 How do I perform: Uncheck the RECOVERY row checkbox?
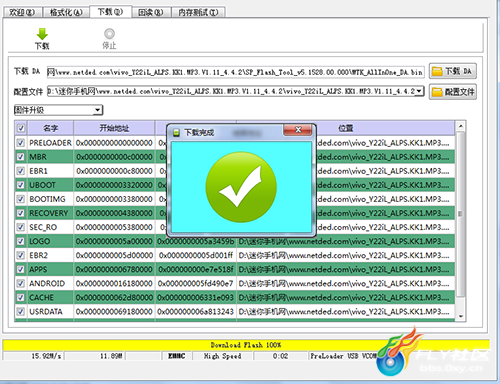point(21,213)
